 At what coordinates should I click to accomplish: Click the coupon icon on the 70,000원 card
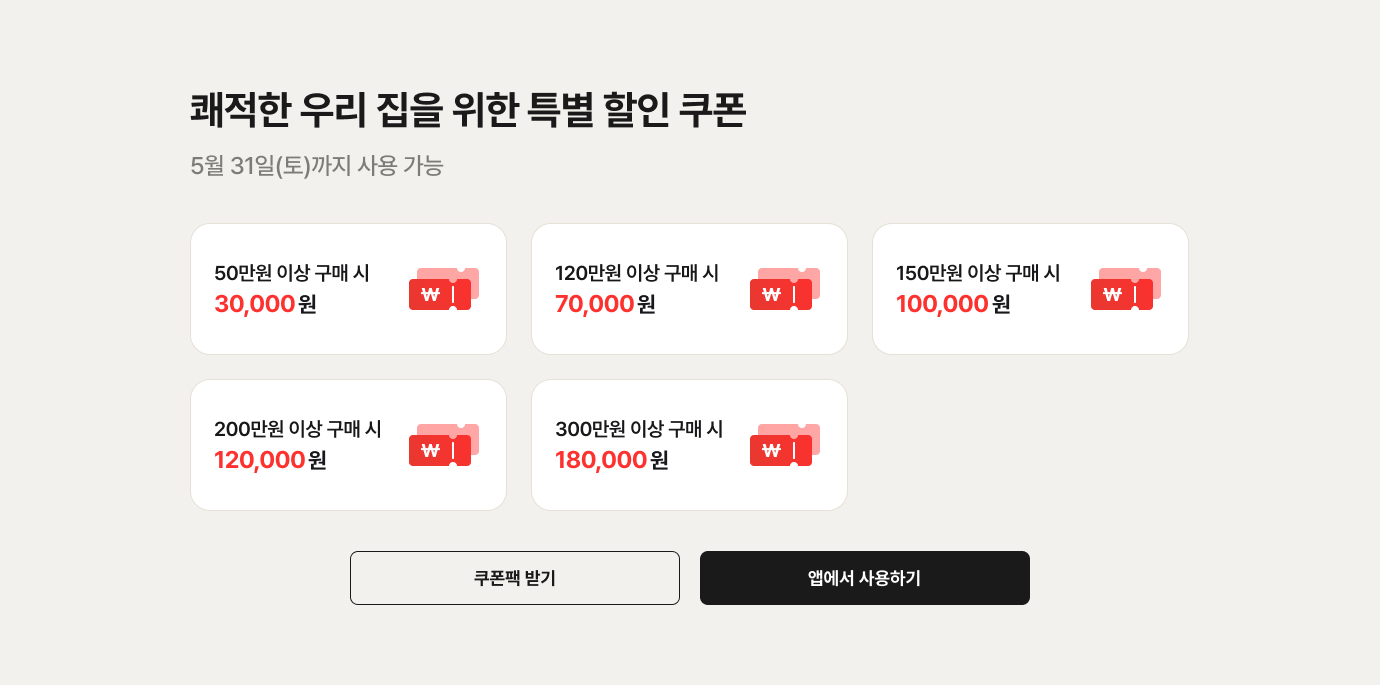(x=785, y=289)
